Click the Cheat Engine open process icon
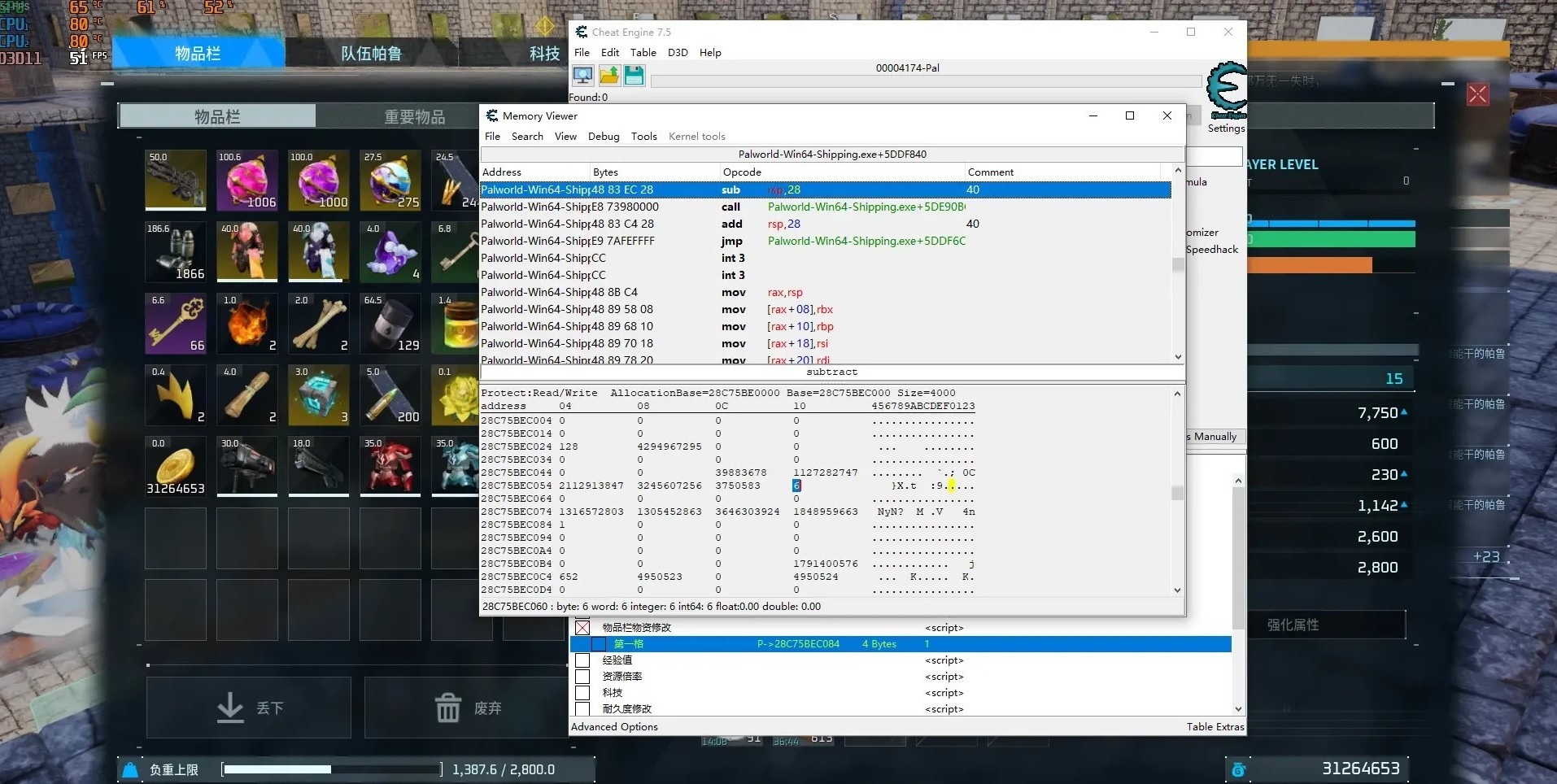This screenshot has height=784, width=1557. click(x=582, y=76)
